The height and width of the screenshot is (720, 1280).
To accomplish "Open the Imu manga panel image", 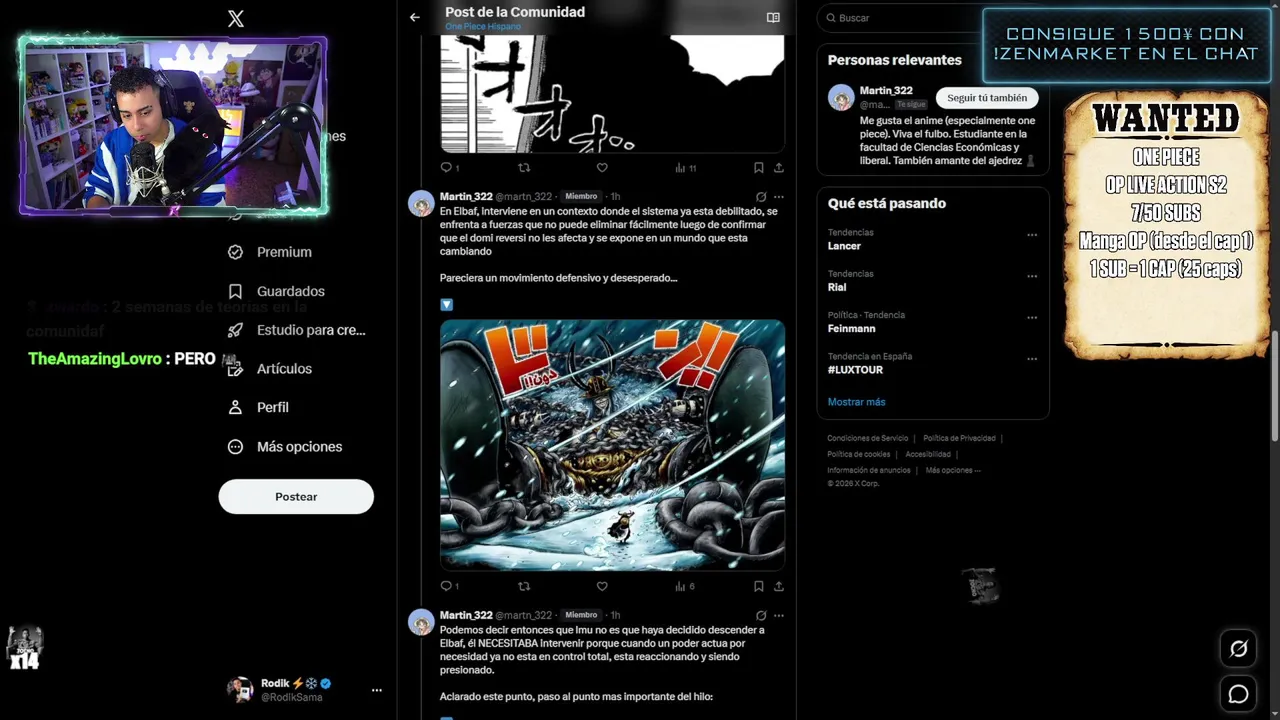I will [612, 445].
